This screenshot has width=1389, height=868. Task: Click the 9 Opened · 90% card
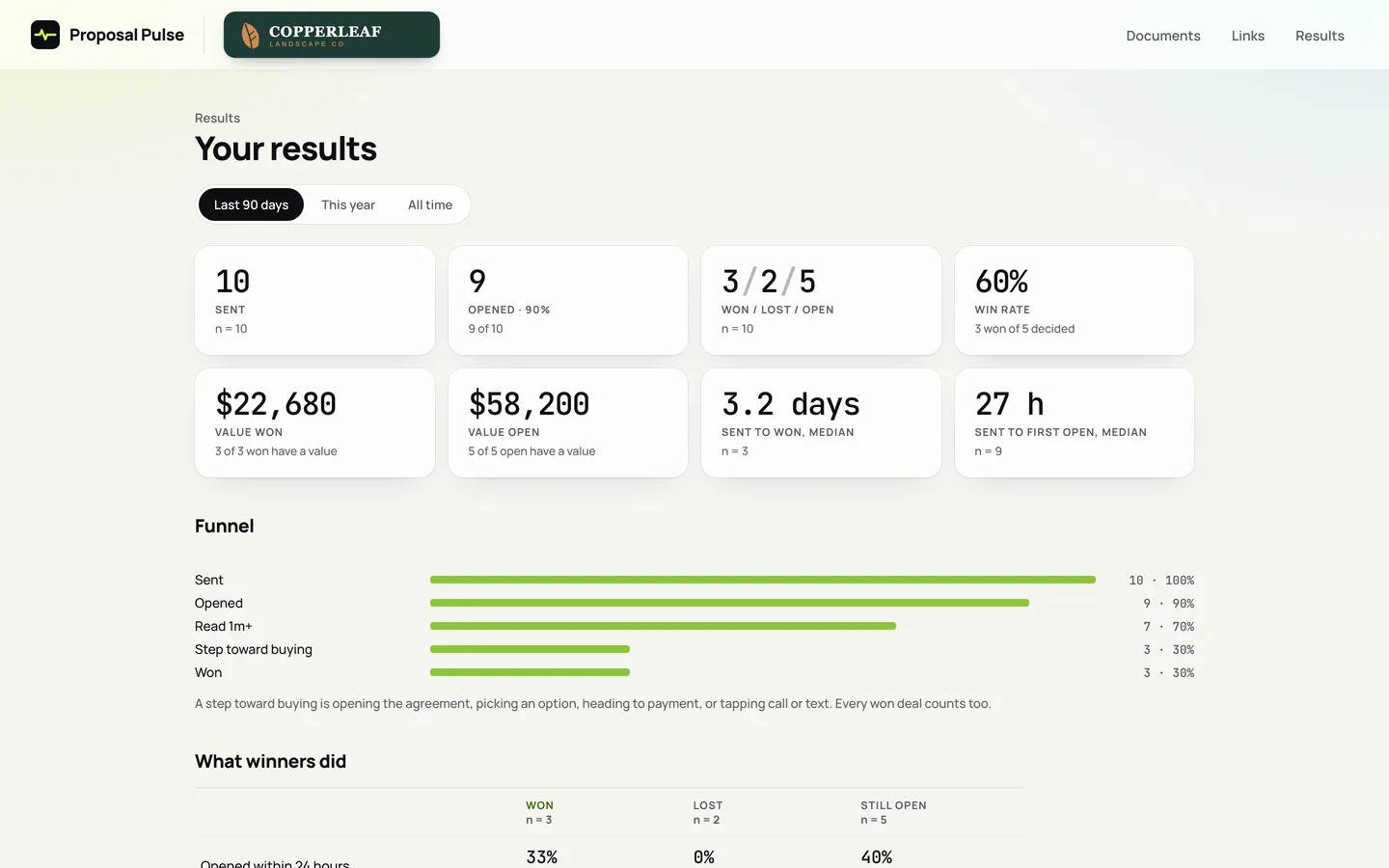(x=568, y=300)
